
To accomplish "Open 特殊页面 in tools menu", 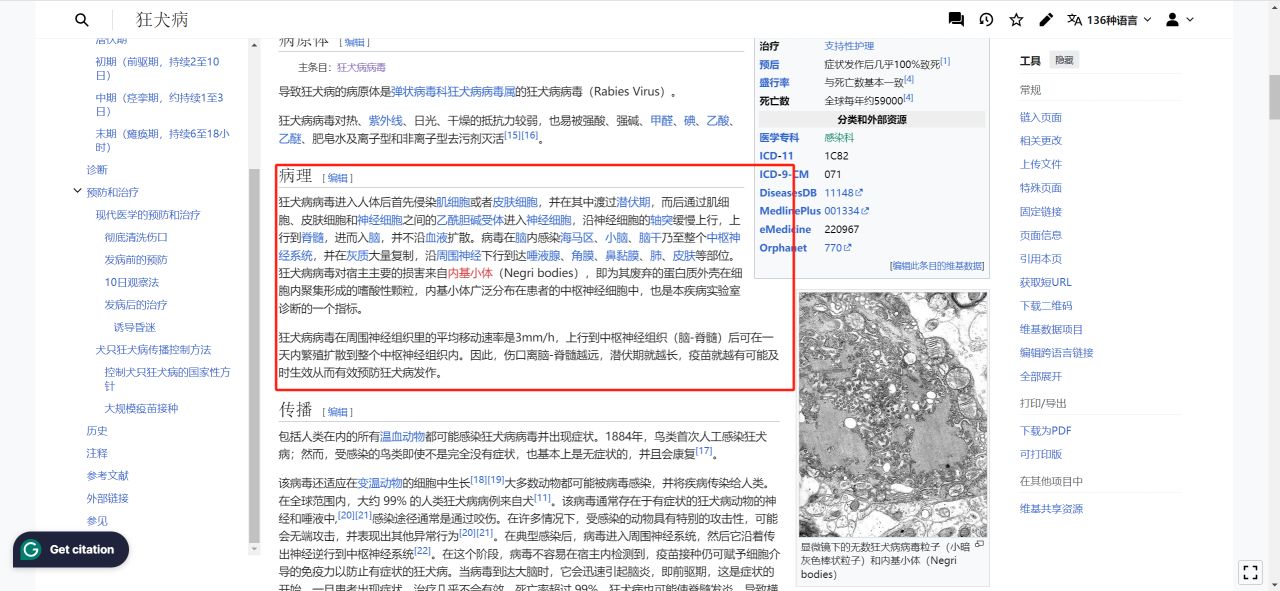I will point(1041,188).
